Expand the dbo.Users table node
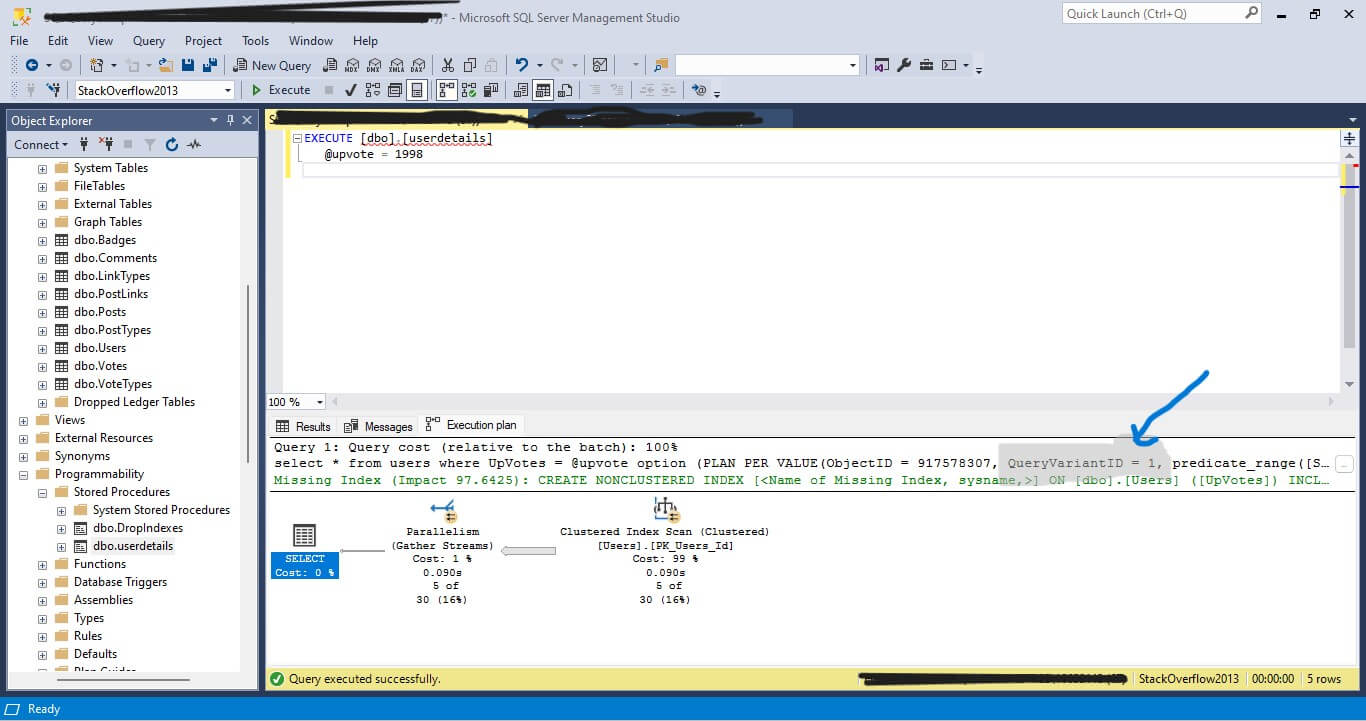Screen dimensions: 1366x721 42,347
